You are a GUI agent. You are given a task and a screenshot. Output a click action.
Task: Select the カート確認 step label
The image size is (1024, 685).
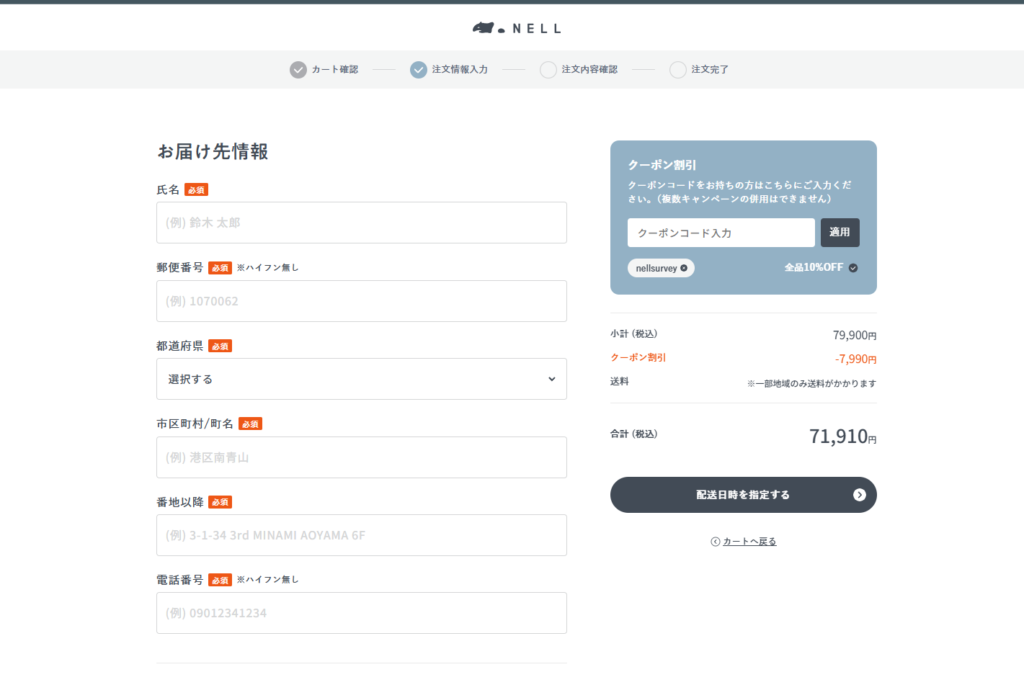334,70
